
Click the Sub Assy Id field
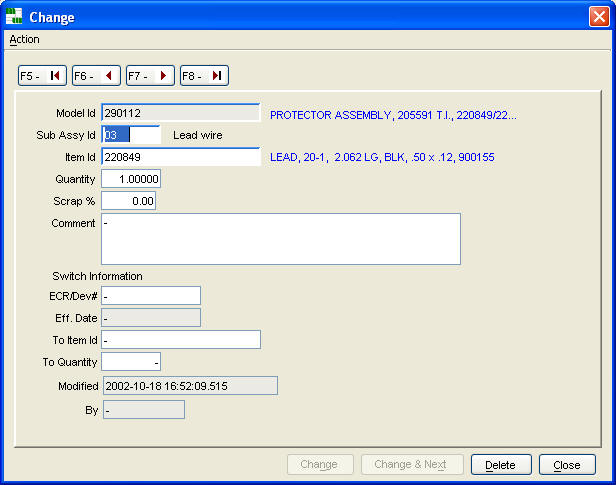131,135
